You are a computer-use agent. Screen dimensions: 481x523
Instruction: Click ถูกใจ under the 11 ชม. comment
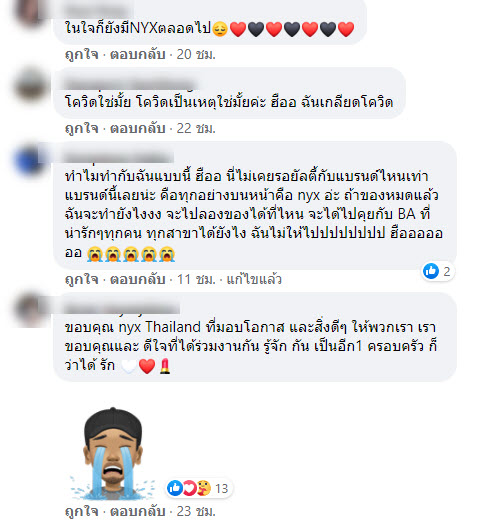82,279
